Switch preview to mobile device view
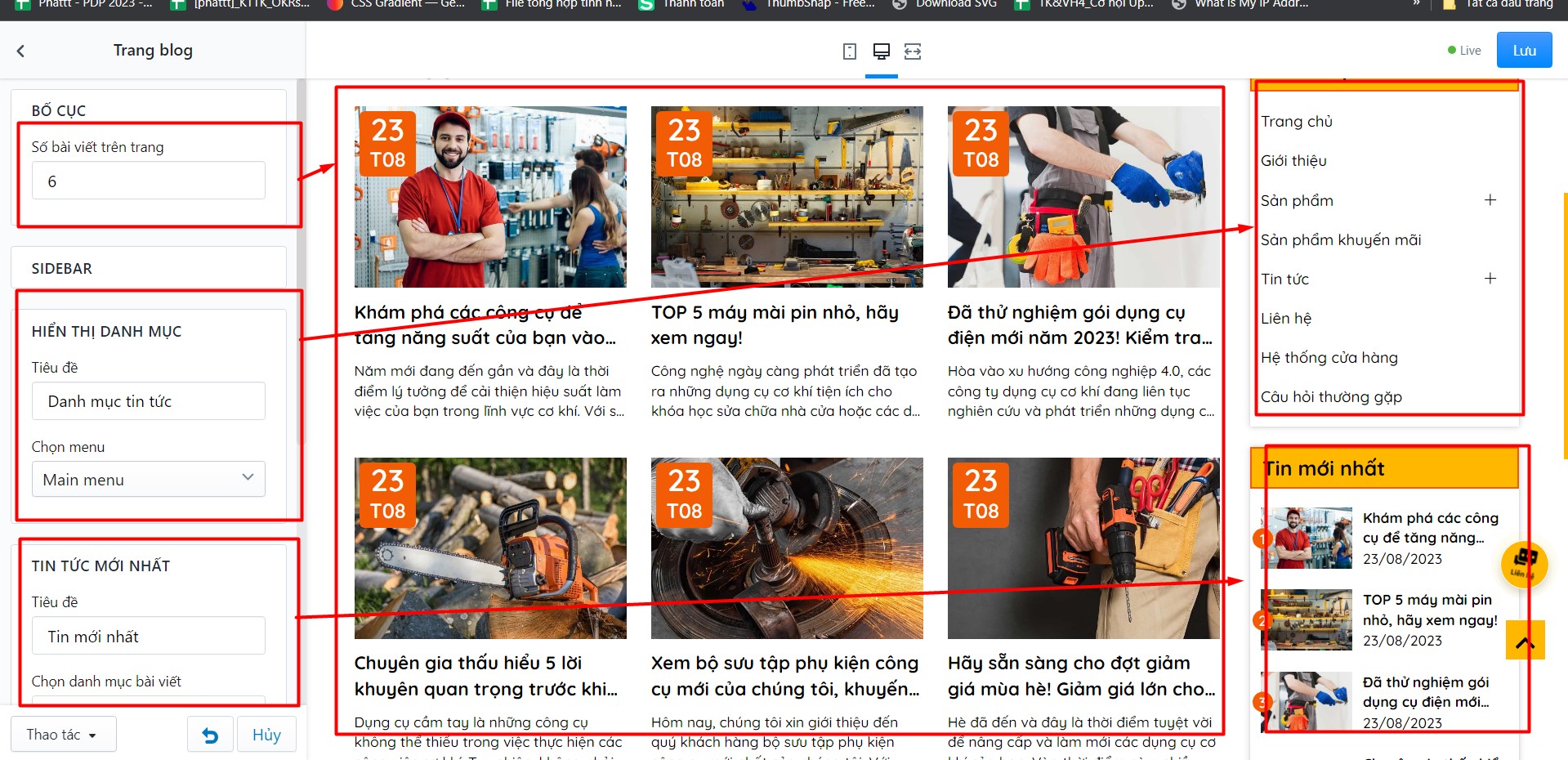The width and height of the screenshot is (1568, 760). click(x=850, y=51)
